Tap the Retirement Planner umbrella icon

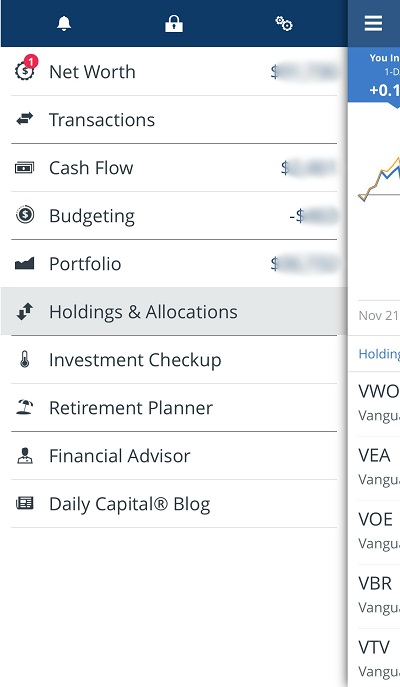click(x=25, y=407)
